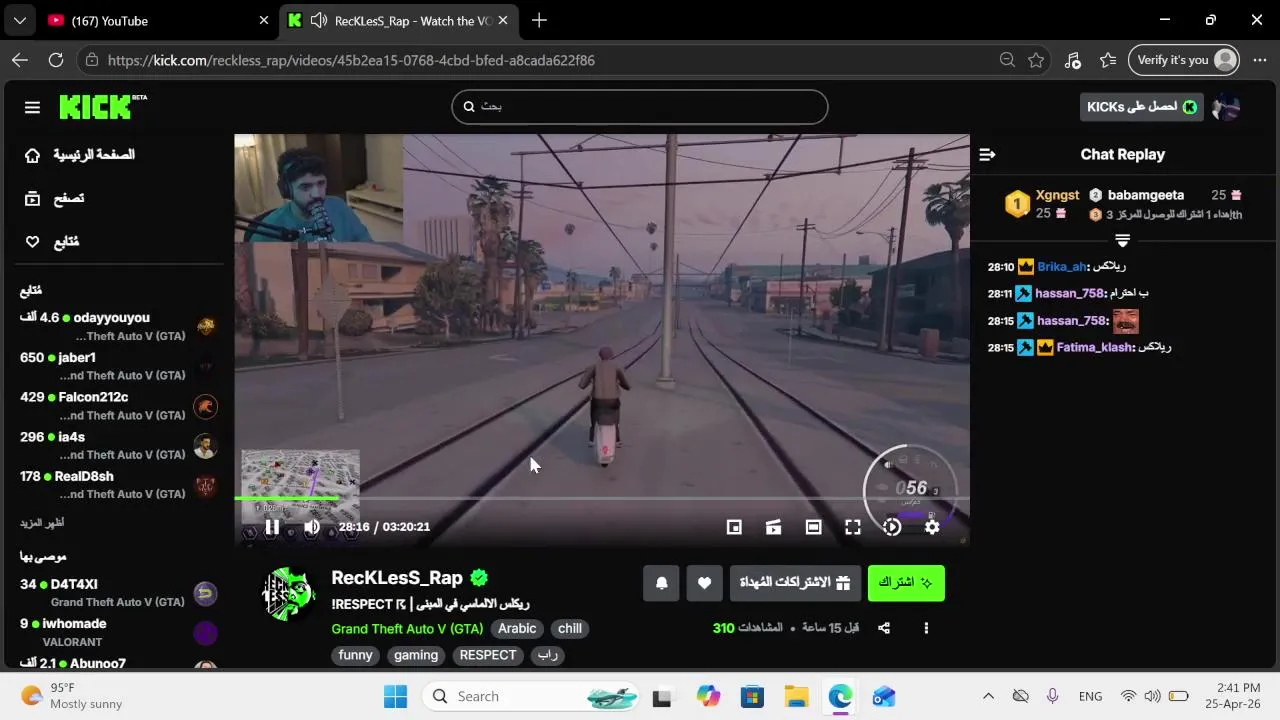Open browser zoom magnifier icon
Viewport: 1280px width, 720px height.
[1007, 60]
